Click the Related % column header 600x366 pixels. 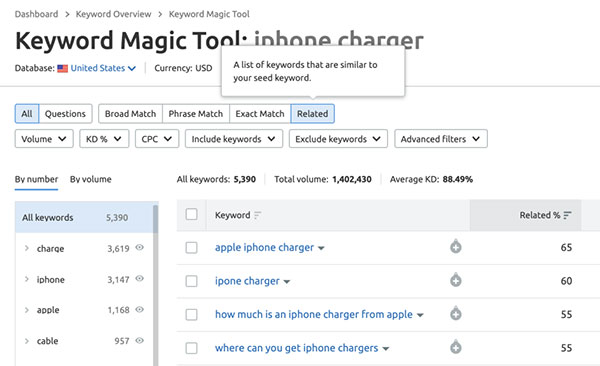click(525, 215)
